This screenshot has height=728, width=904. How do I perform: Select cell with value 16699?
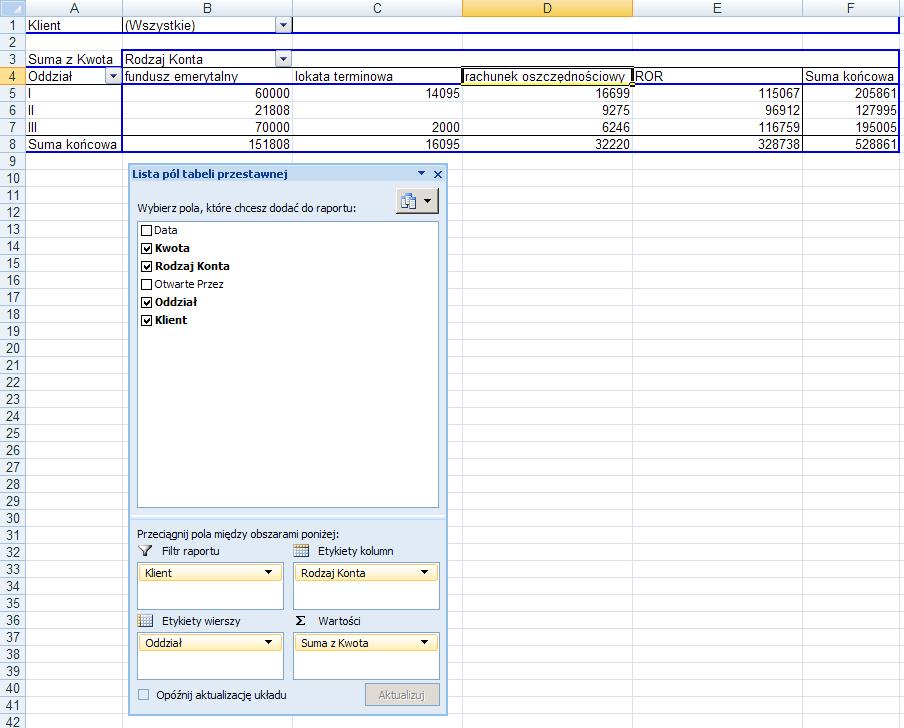pyautogui.click(x=547, y=93)
